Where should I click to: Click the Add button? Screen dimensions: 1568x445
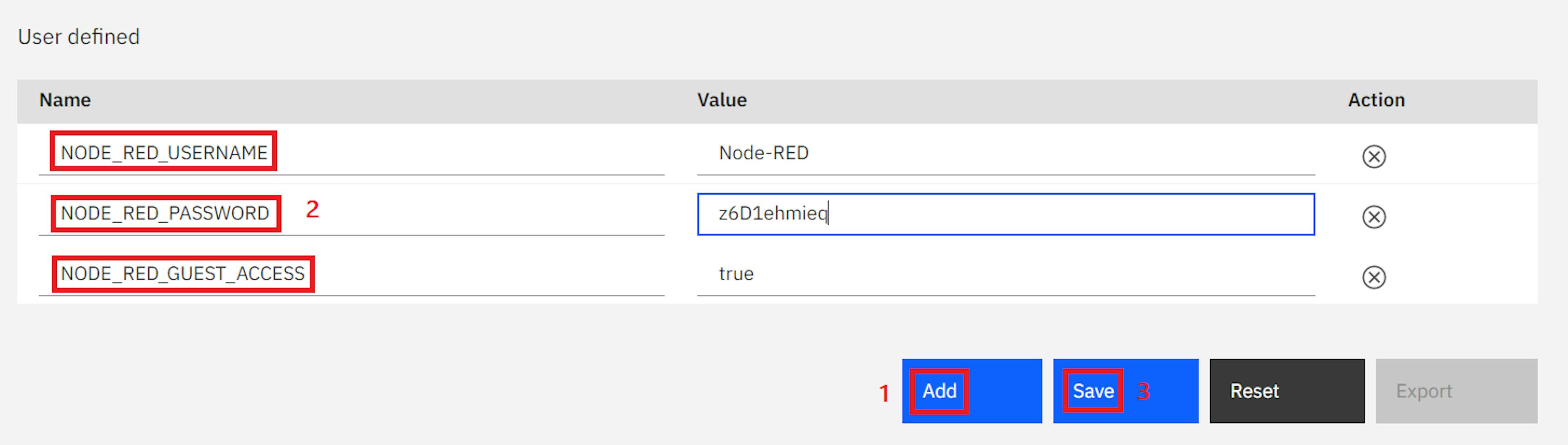click(x=971, y=390)
